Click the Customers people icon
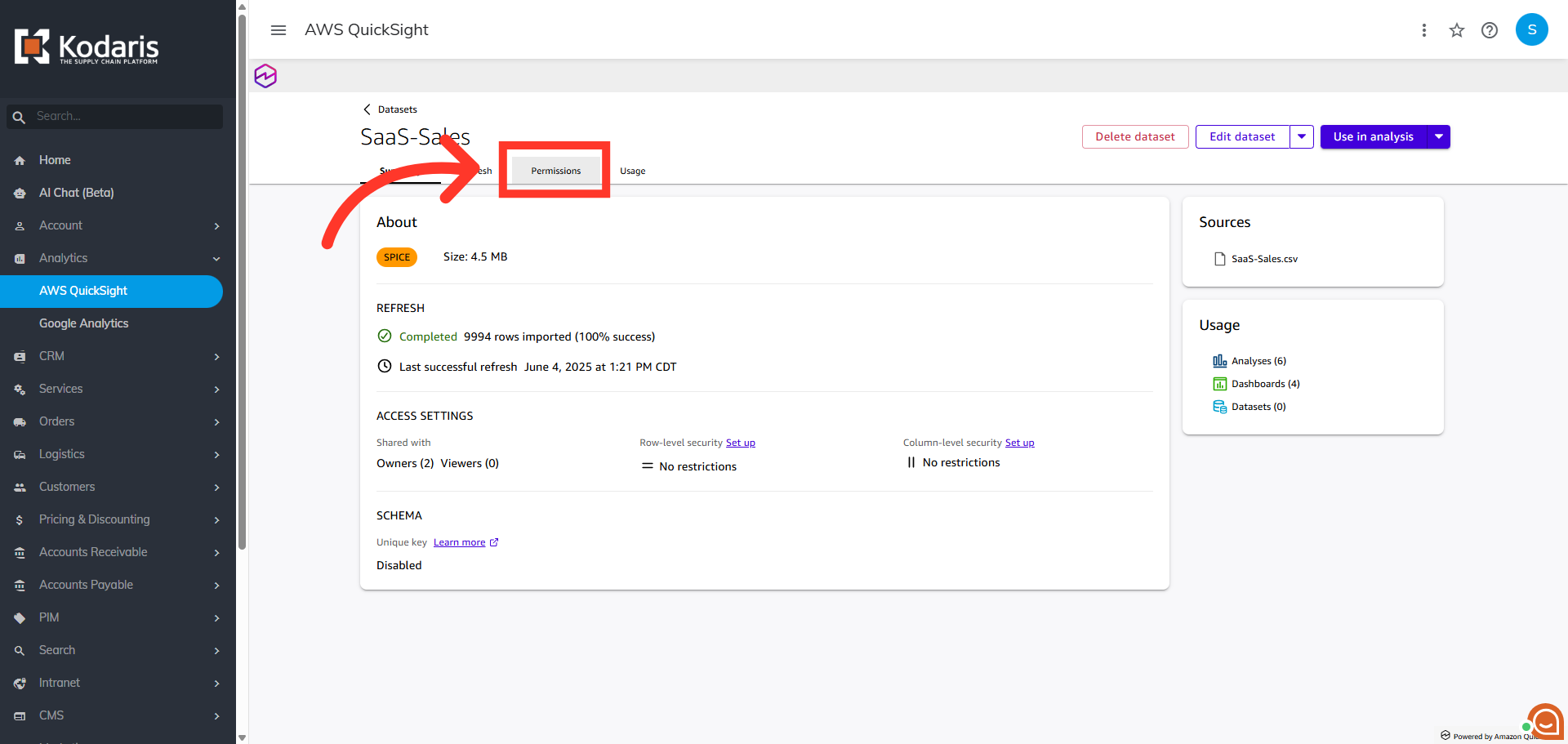1568x744 pixels. (20, 488)
